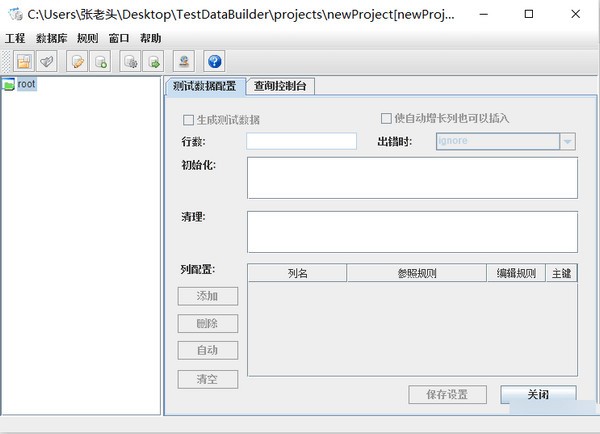This screenshot has height=434, width=600.
Task: Open help via blue question mark icon
Action: point(214,61)
